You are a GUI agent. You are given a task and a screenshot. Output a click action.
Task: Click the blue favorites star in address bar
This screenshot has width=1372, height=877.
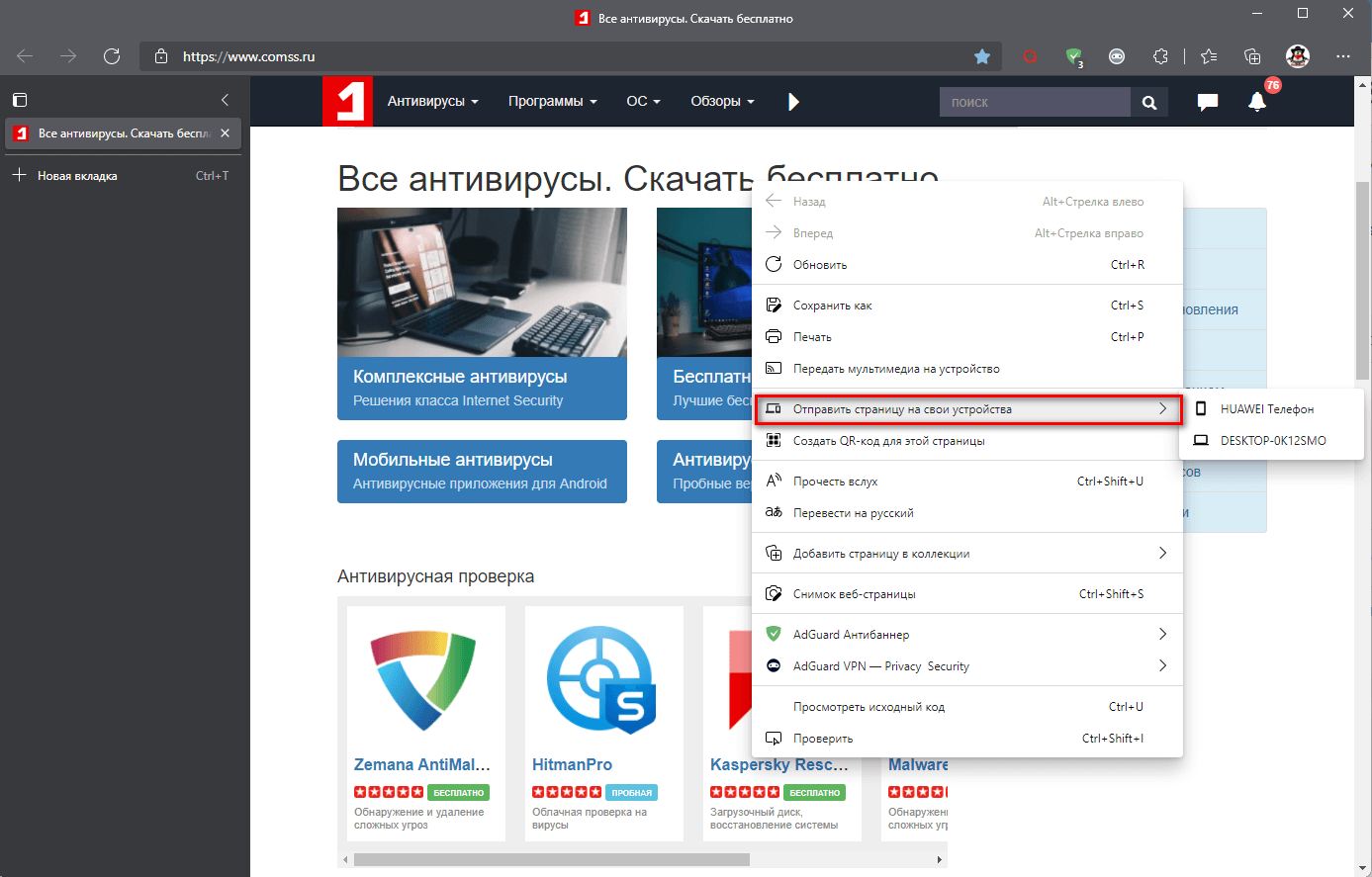tap(982, 56)
